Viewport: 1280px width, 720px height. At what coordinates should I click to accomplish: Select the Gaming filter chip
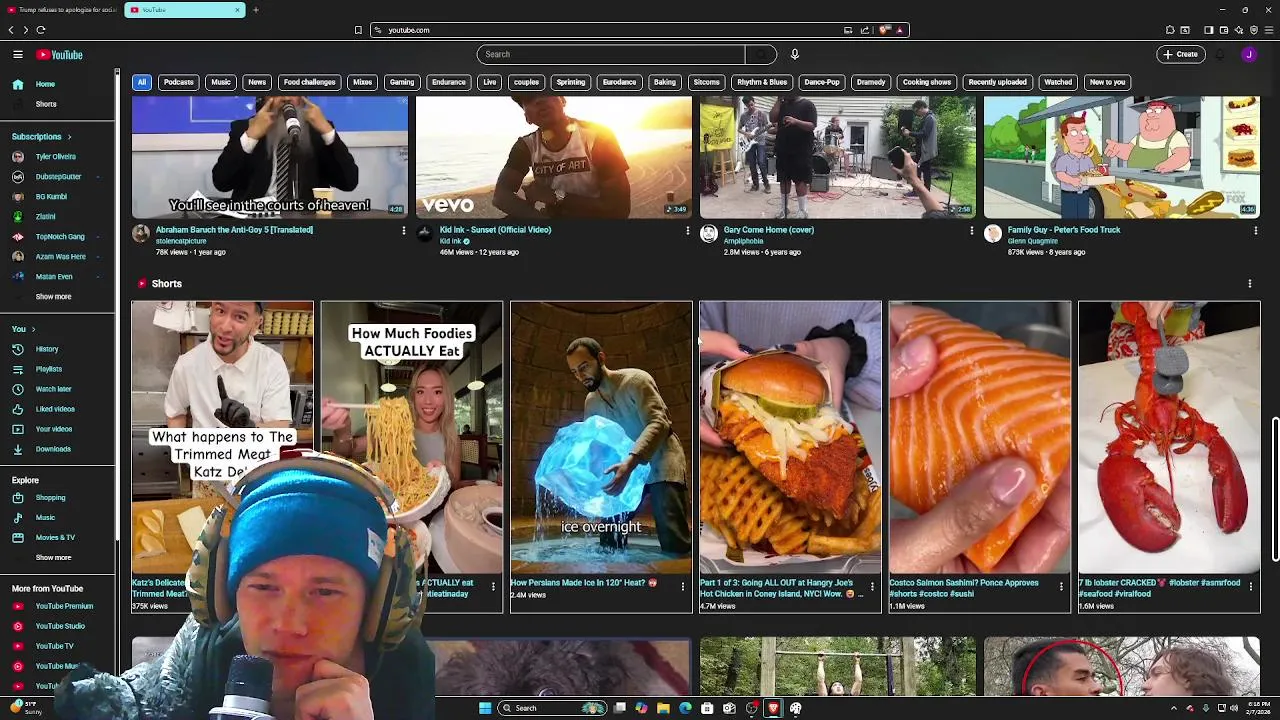tap(402, 82)
